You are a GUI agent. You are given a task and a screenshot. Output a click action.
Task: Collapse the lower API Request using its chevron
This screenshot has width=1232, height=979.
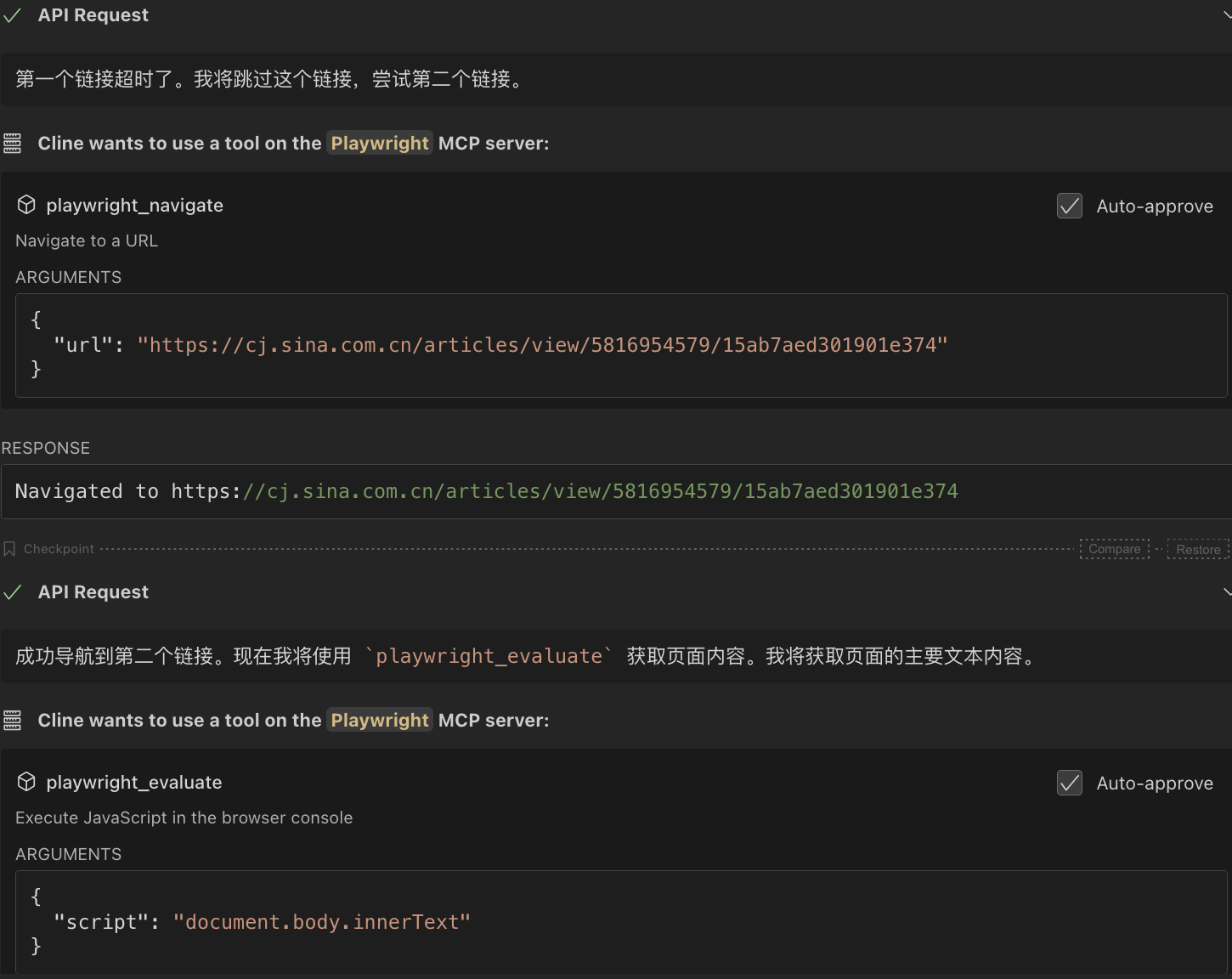click(x=1227, y=591)
